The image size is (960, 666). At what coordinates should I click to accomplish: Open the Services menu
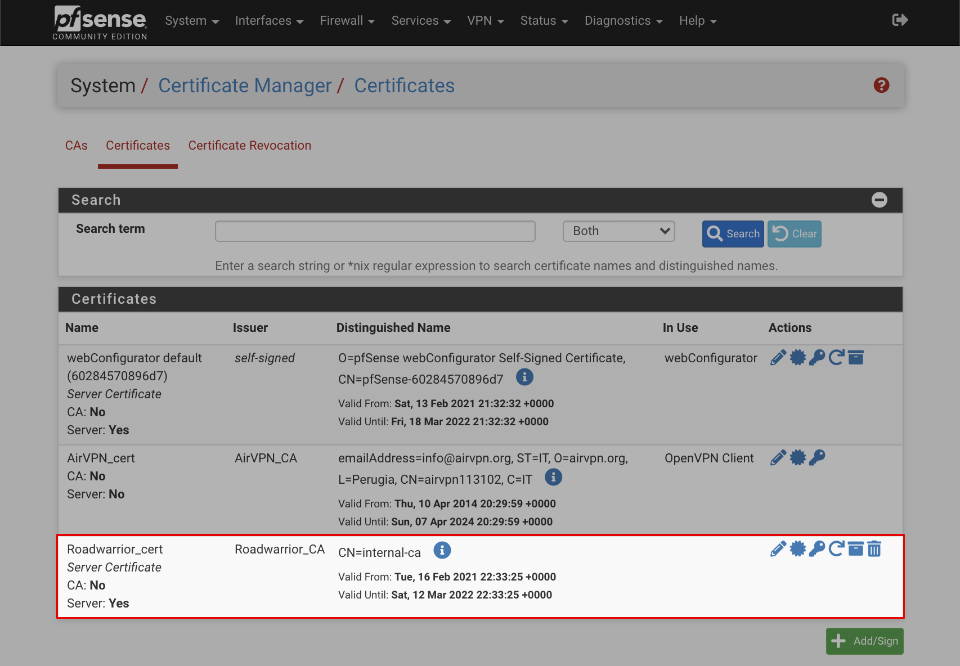click(421, 21)
